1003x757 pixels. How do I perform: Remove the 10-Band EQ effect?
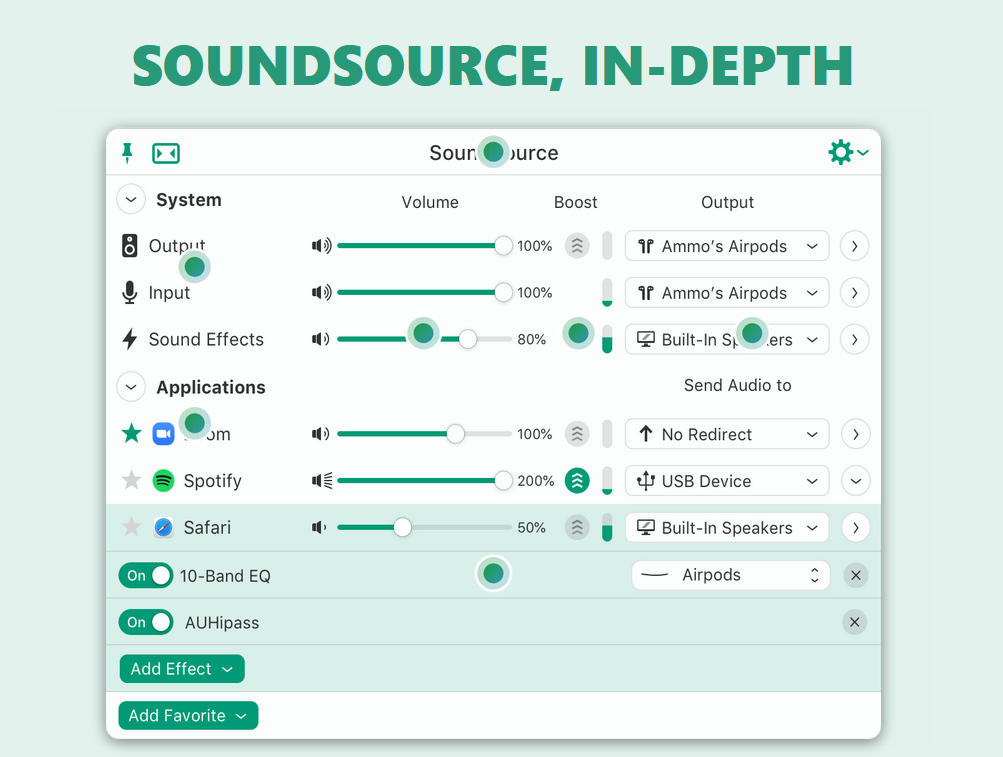(855, 575)
